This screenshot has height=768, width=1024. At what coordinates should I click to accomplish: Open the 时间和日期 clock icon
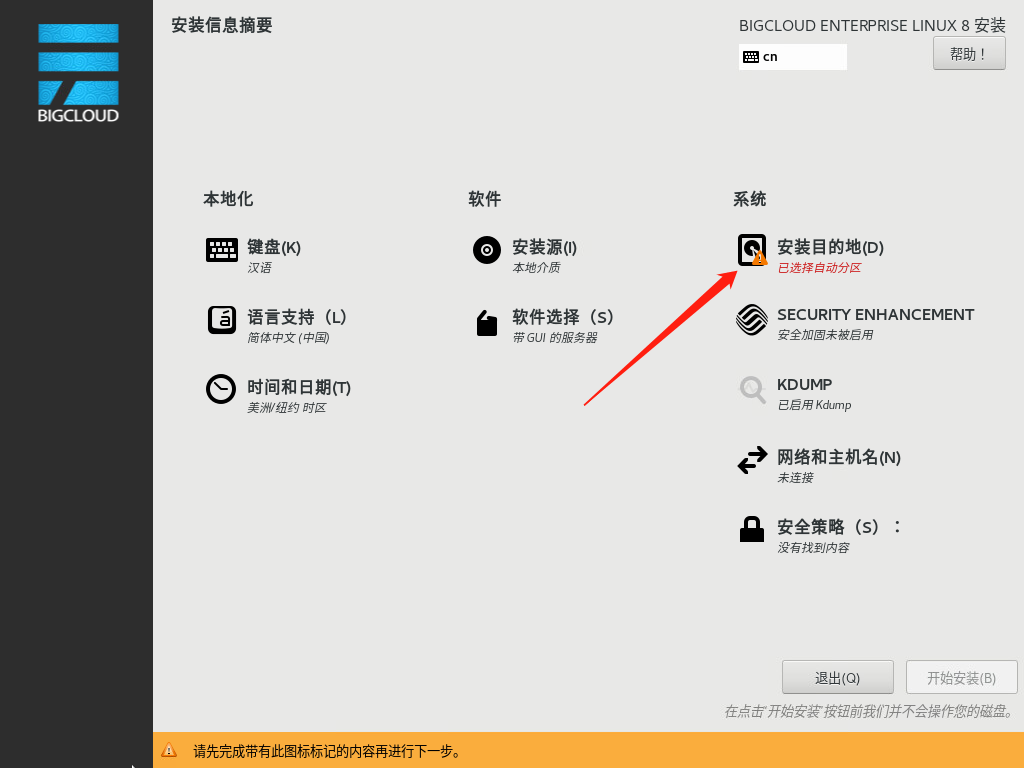221,390
